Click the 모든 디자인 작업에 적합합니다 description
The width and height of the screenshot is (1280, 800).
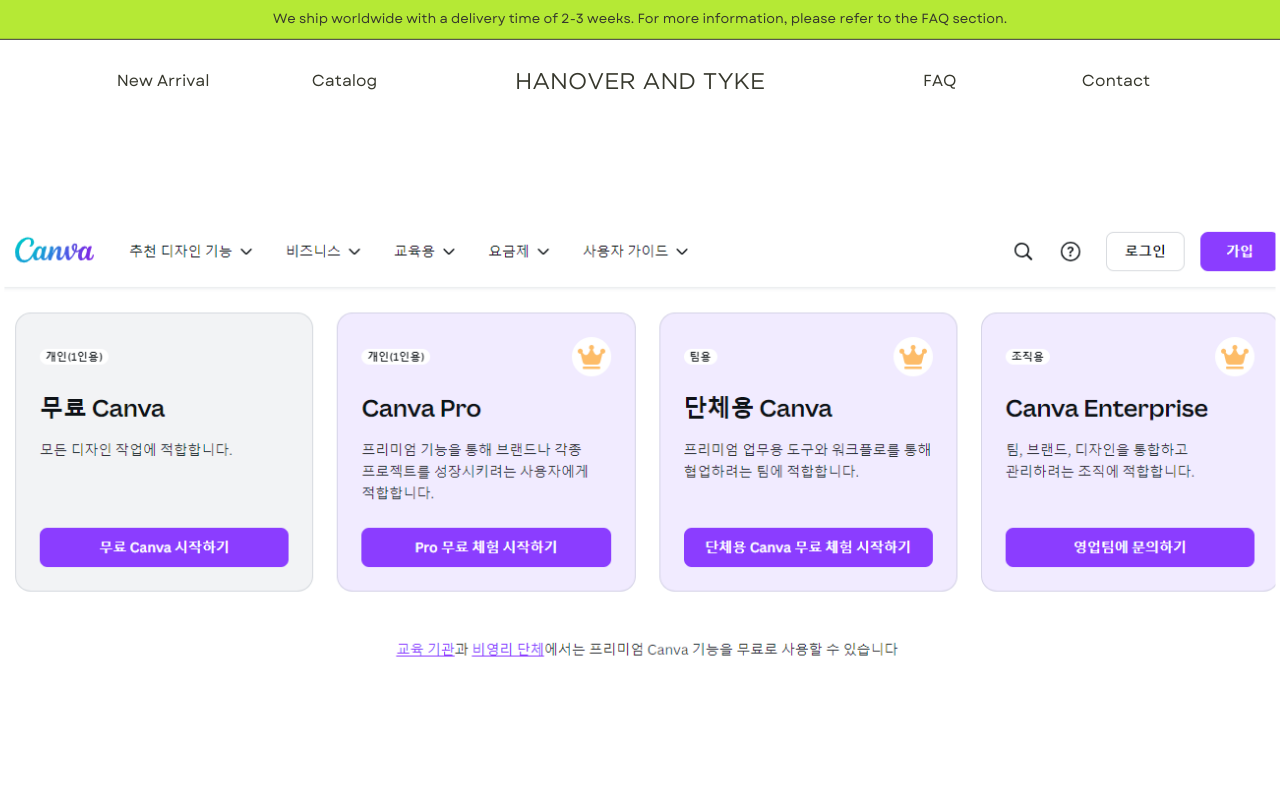click(136, 450)
